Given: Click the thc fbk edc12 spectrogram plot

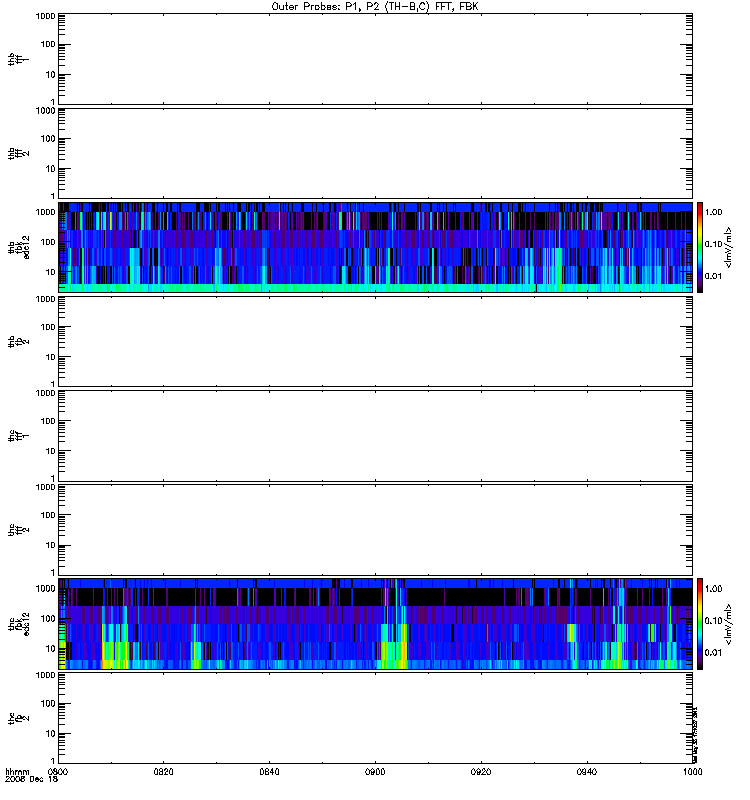Looking at the screenshot, I should point(375,623).
